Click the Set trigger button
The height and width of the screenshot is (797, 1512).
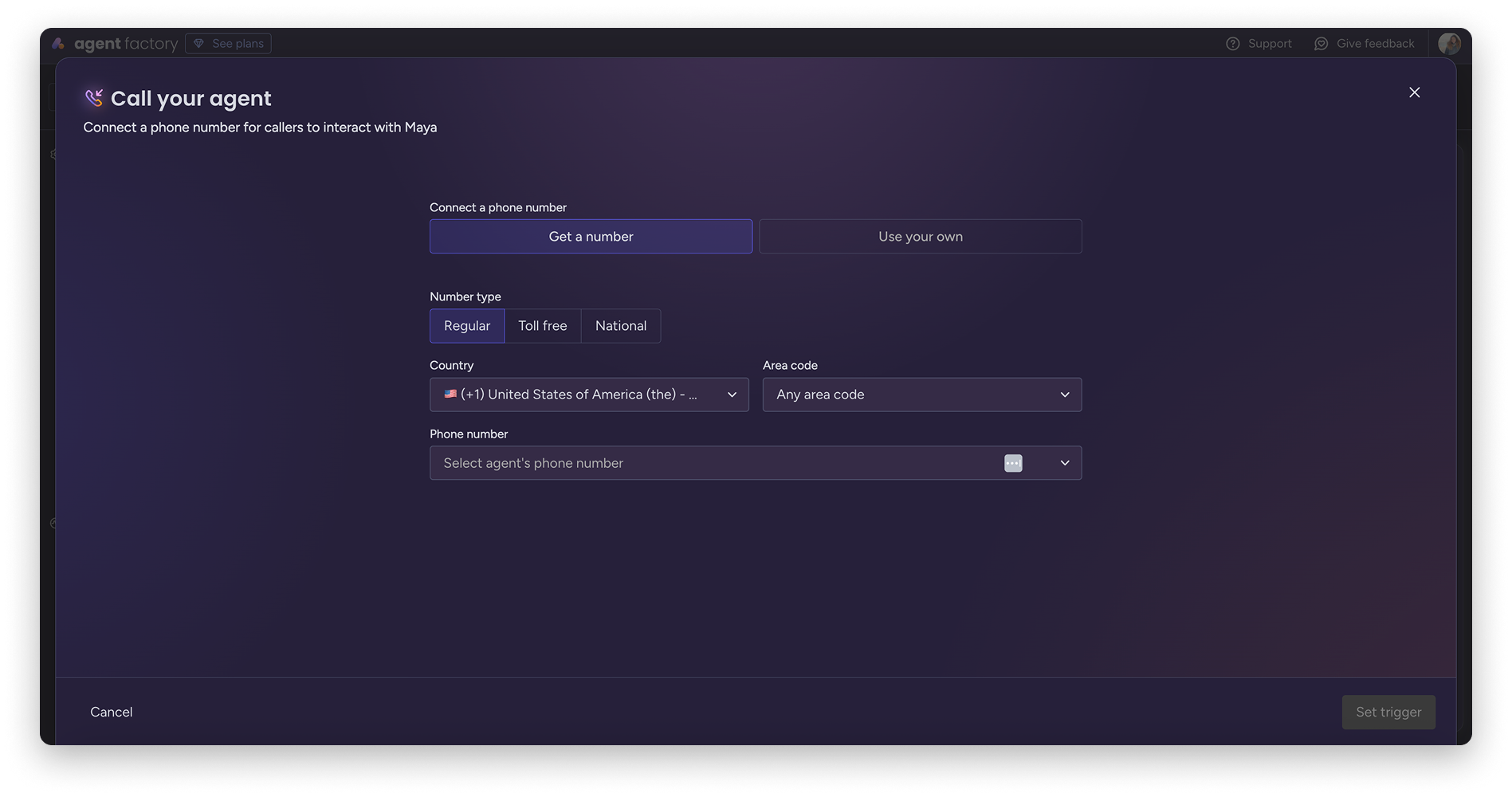point(1388,712)
